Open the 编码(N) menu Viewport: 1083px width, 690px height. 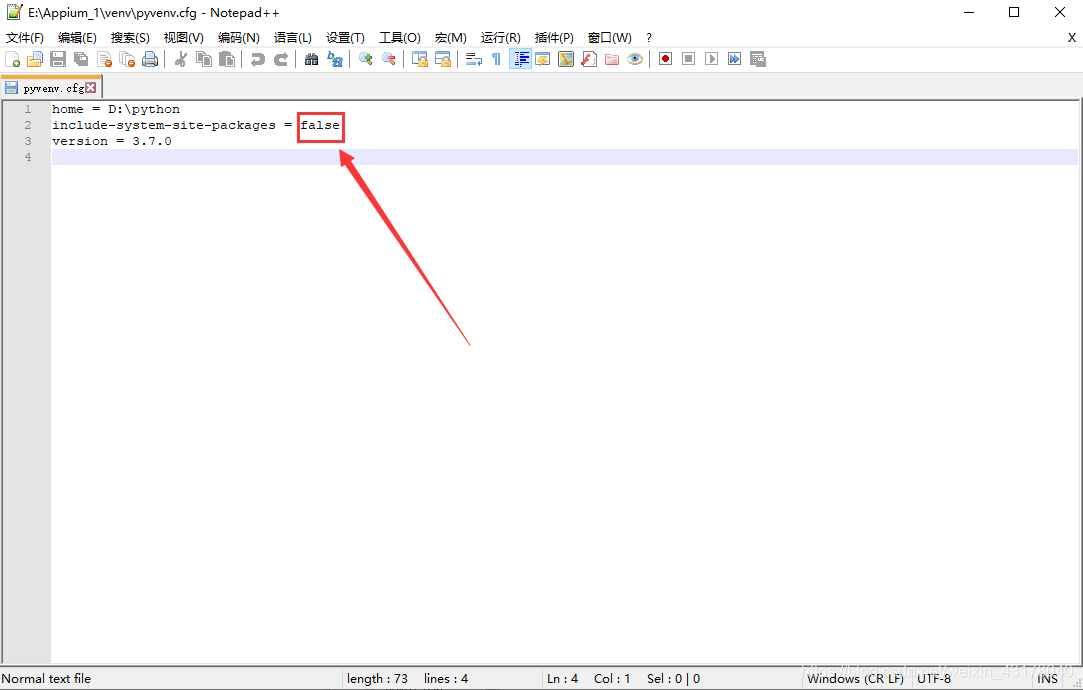pyautogui.click(x=238, y=37)
